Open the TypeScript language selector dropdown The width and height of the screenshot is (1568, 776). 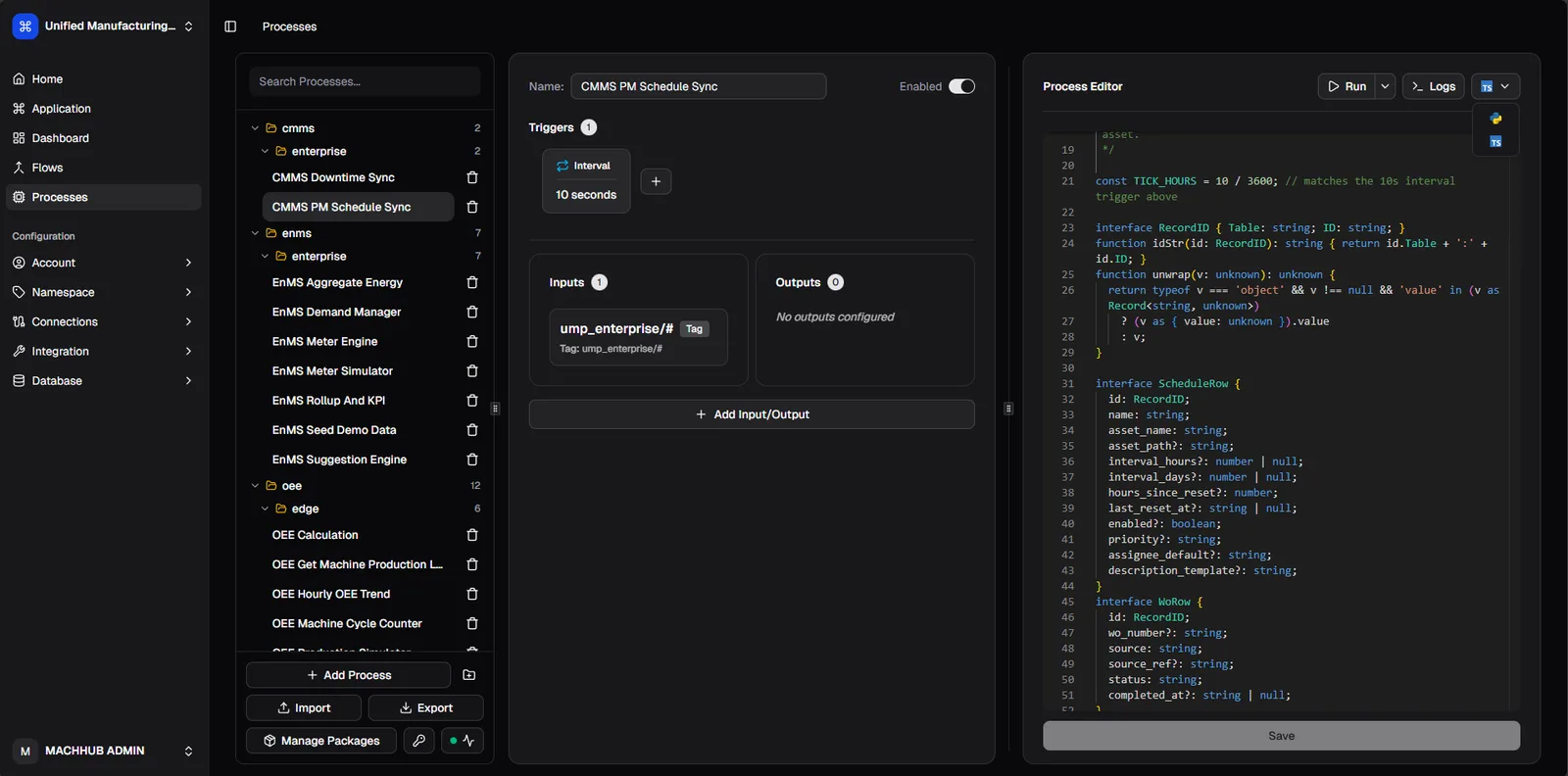(x=1495, y=86)
